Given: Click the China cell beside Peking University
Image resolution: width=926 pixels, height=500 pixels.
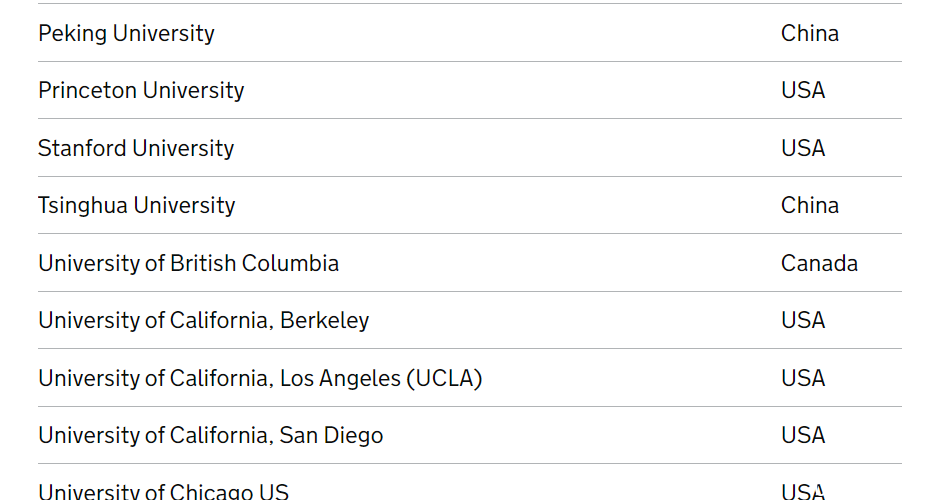Looking at the screenshot, I should (810, 34).
